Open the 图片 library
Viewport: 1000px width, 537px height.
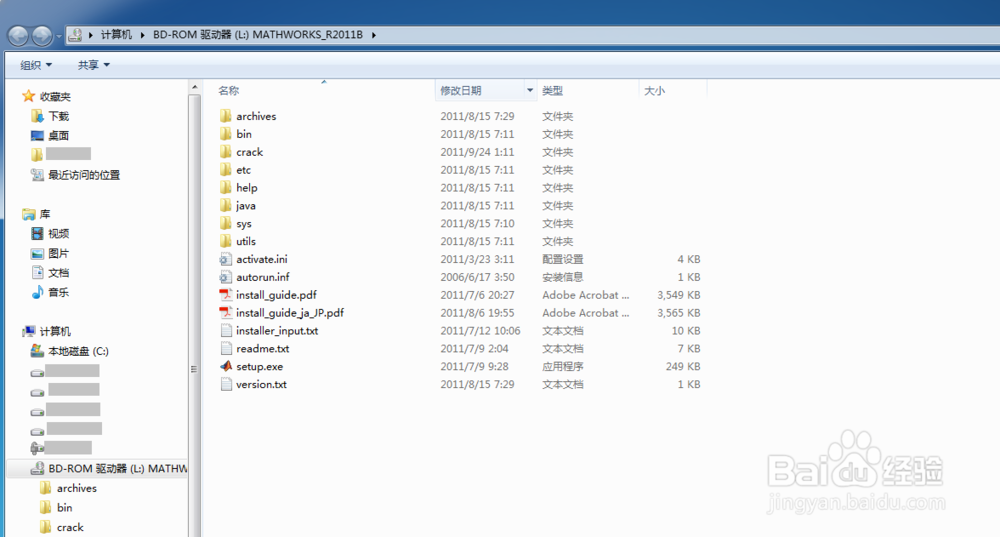click(59, 253)
